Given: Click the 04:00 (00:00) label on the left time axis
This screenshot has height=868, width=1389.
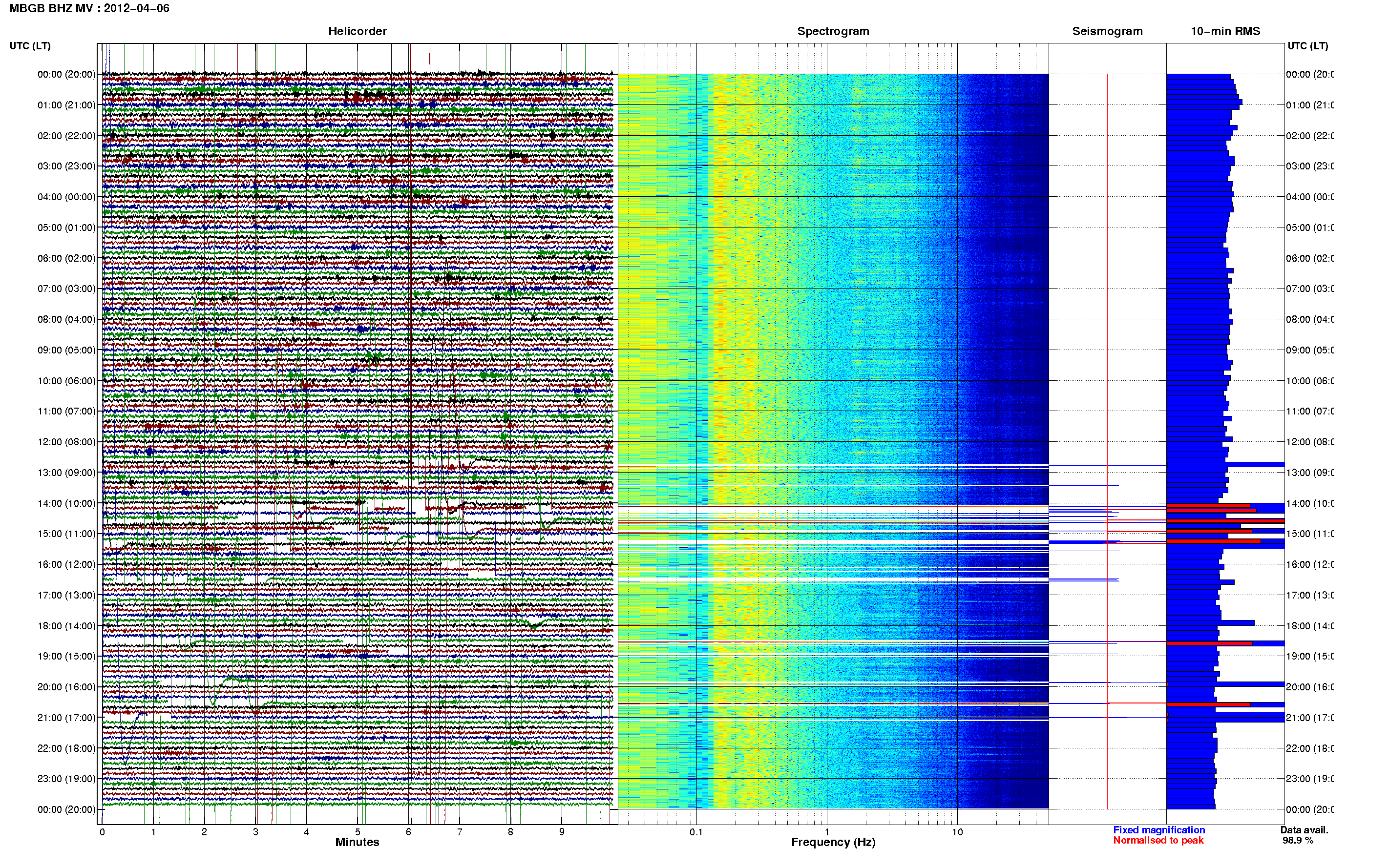Looking at the screenshot, I should (66, 197).
